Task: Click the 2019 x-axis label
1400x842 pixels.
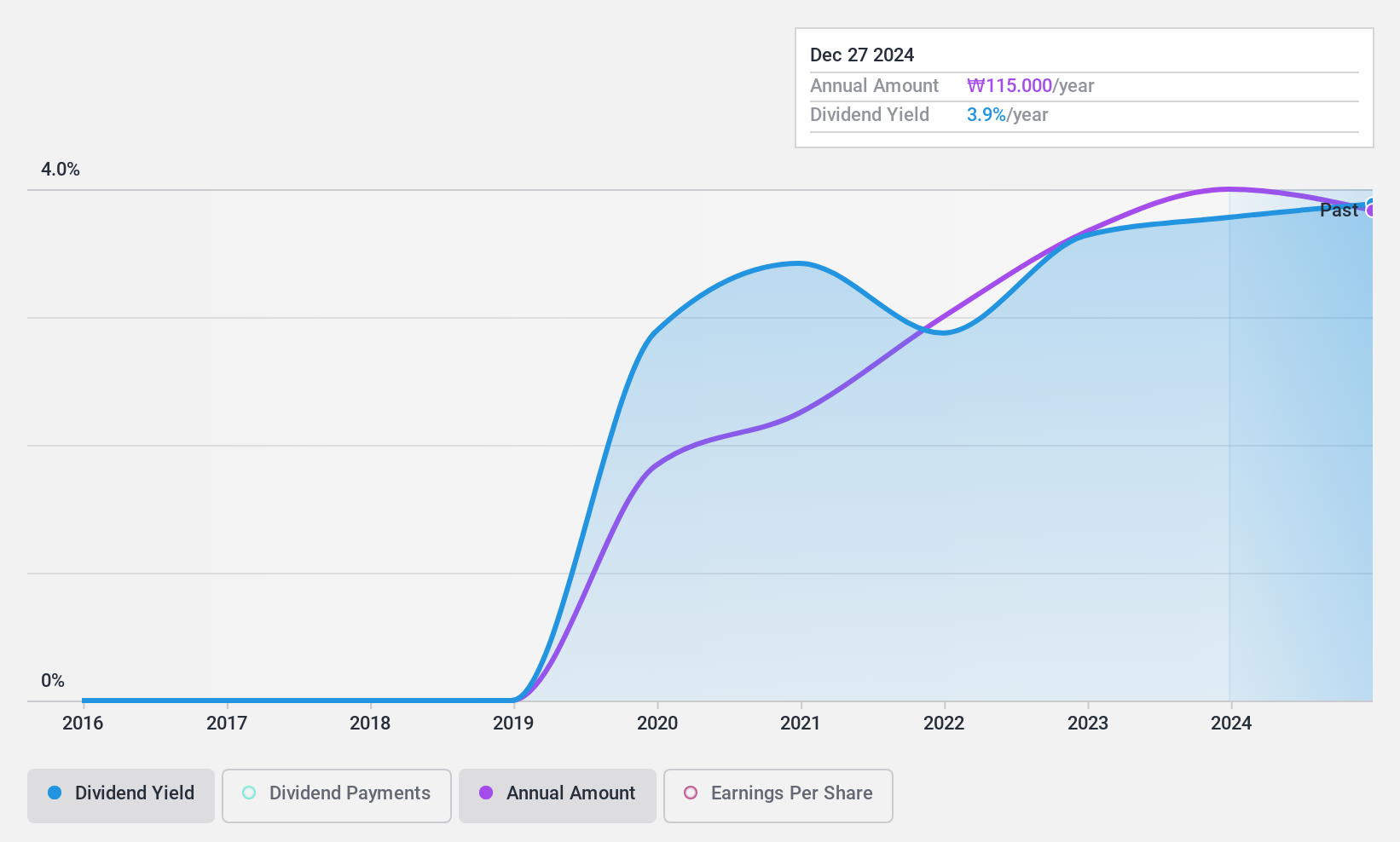Action: (513, 724)
